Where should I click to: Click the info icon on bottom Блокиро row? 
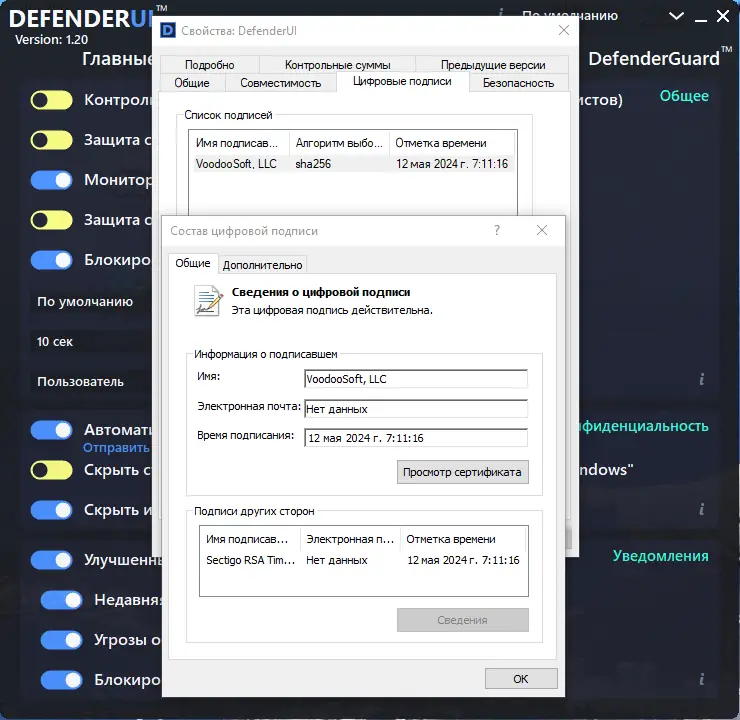click(702, 679)
